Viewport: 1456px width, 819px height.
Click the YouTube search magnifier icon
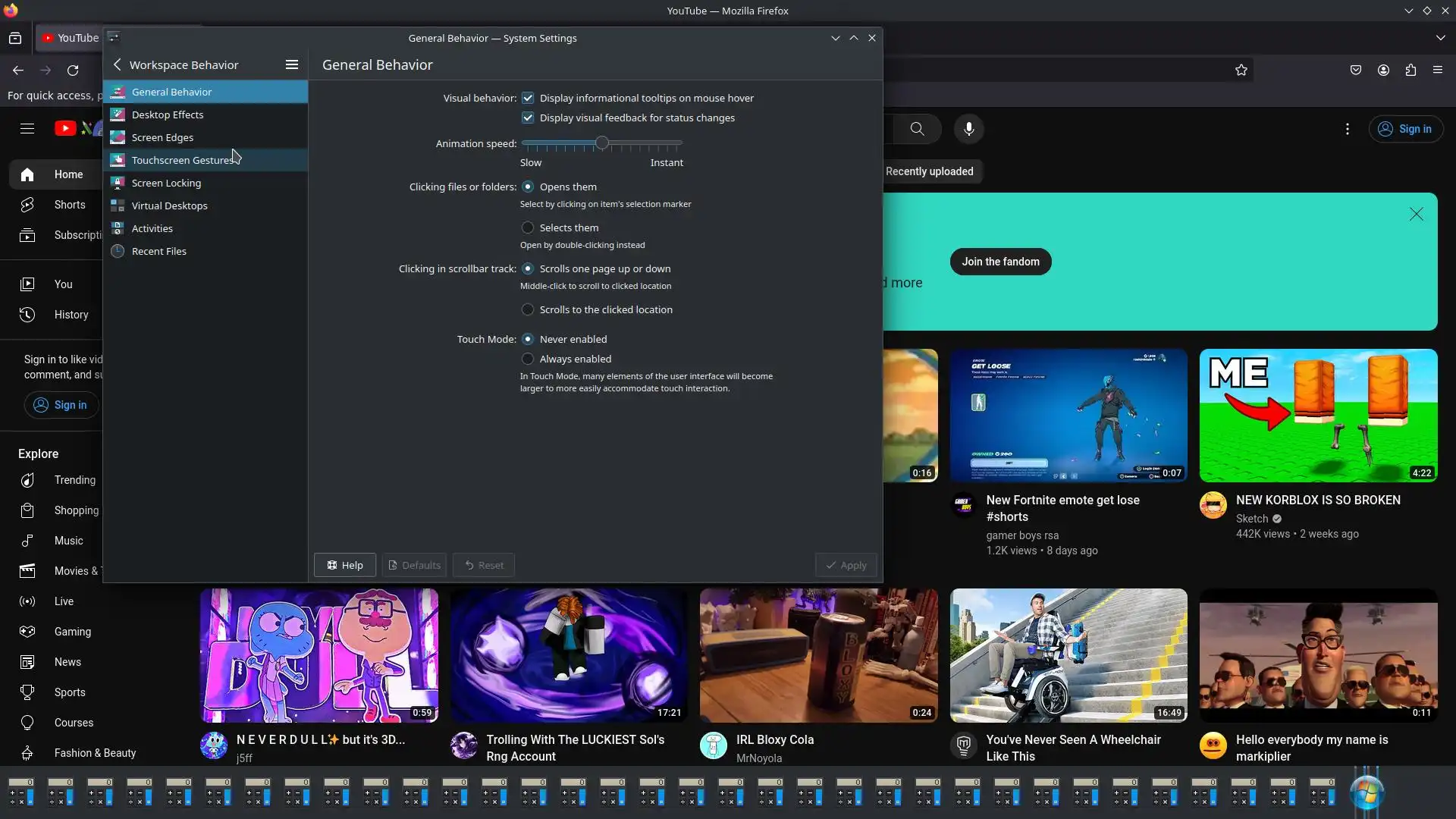tap(917, 129)
